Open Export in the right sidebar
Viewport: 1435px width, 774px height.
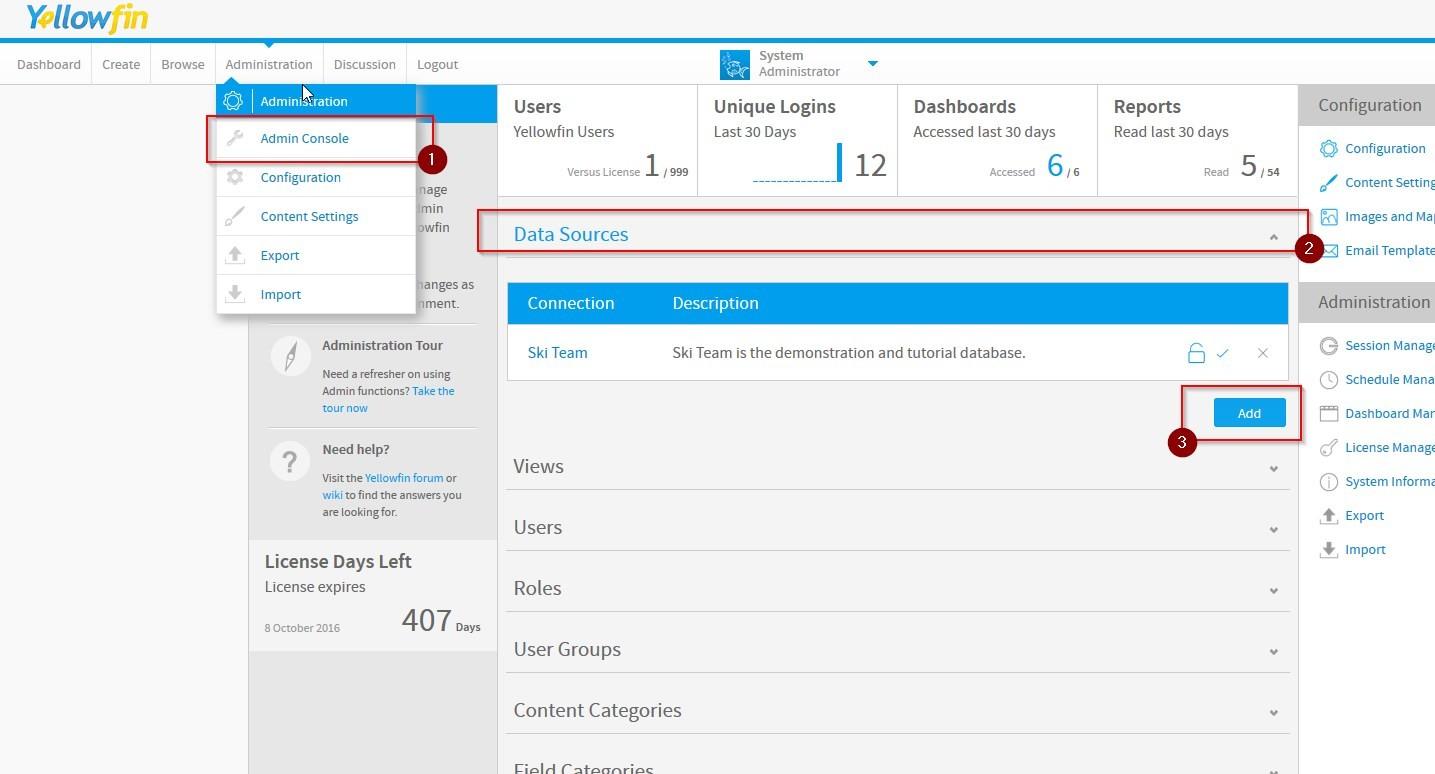coord(1364,515)
